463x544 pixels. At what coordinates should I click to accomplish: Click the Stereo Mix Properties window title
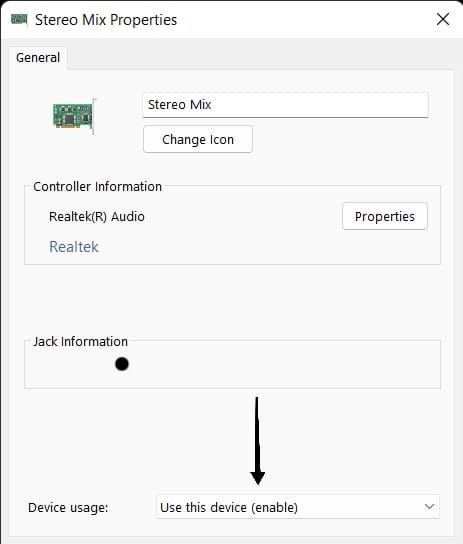click(x=106, y=20)
